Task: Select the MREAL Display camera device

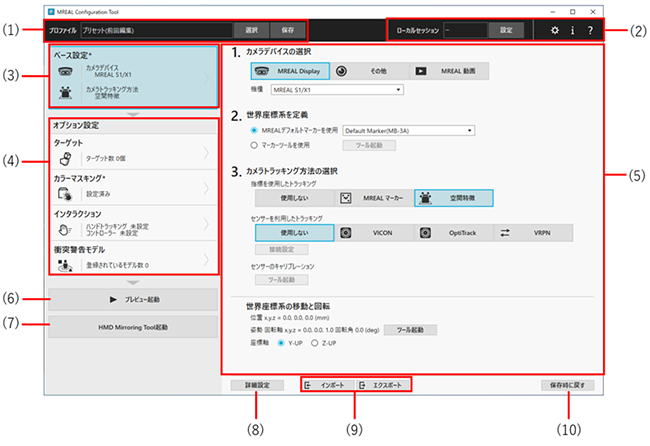Action: (290, 71)
